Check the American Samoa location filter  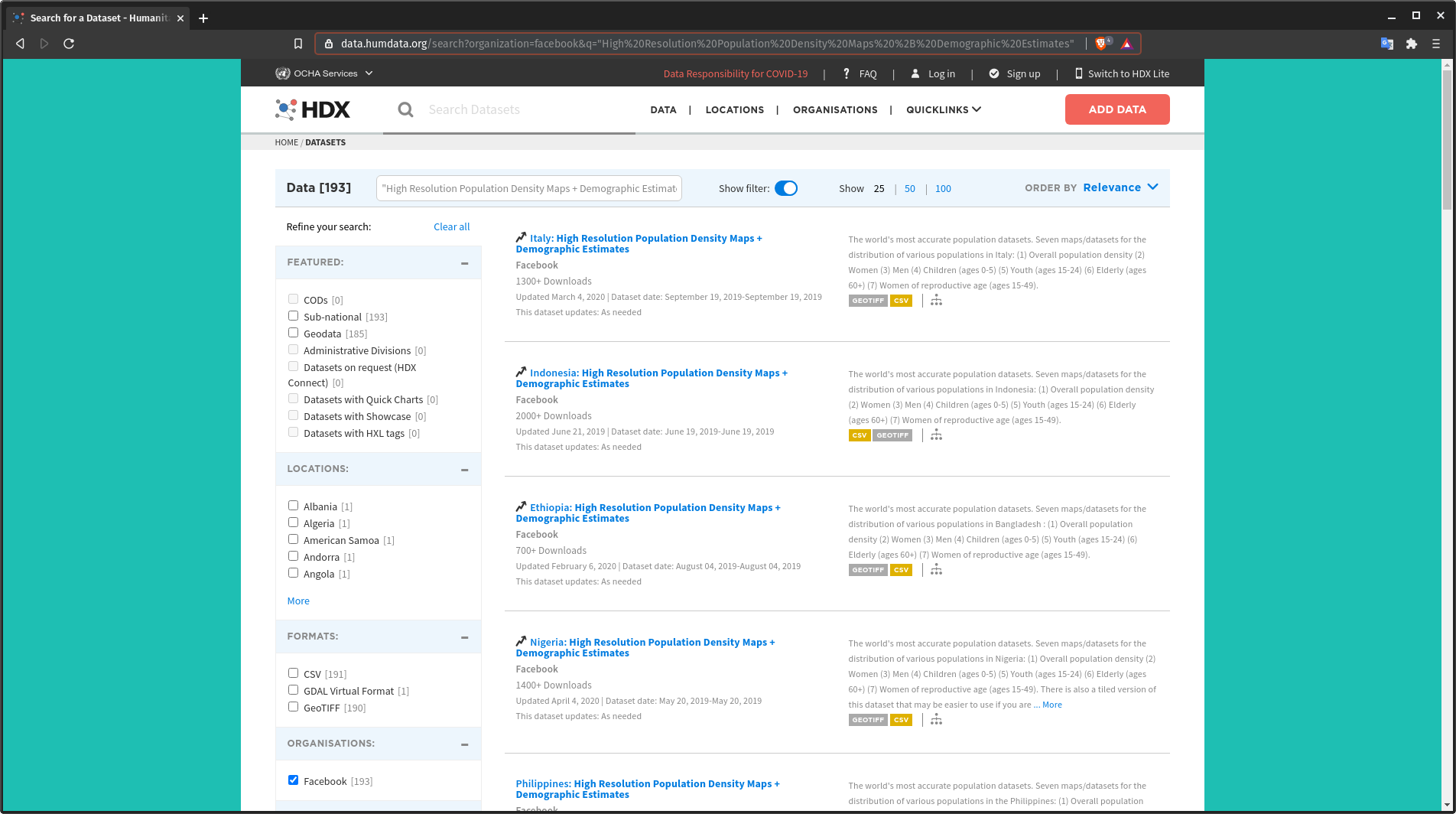point(293,539)
